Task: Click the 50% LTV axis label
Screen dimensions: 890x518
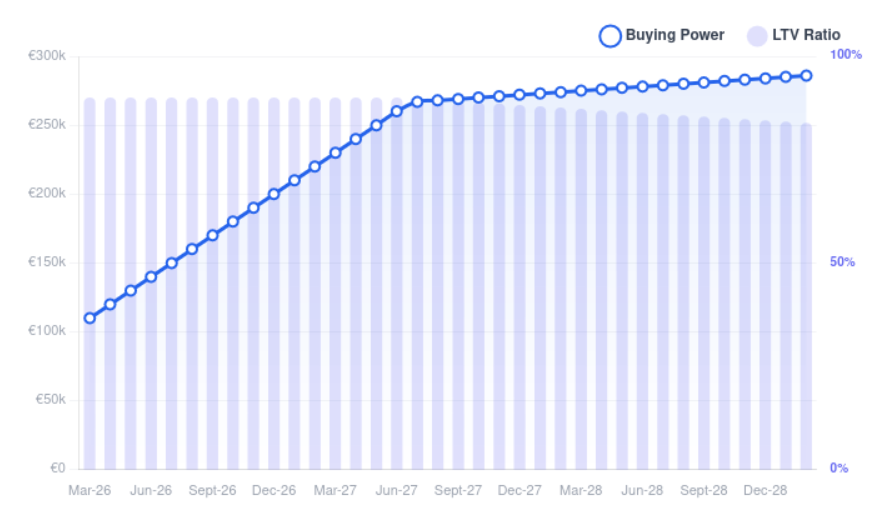Action: [x=842, y=262]
